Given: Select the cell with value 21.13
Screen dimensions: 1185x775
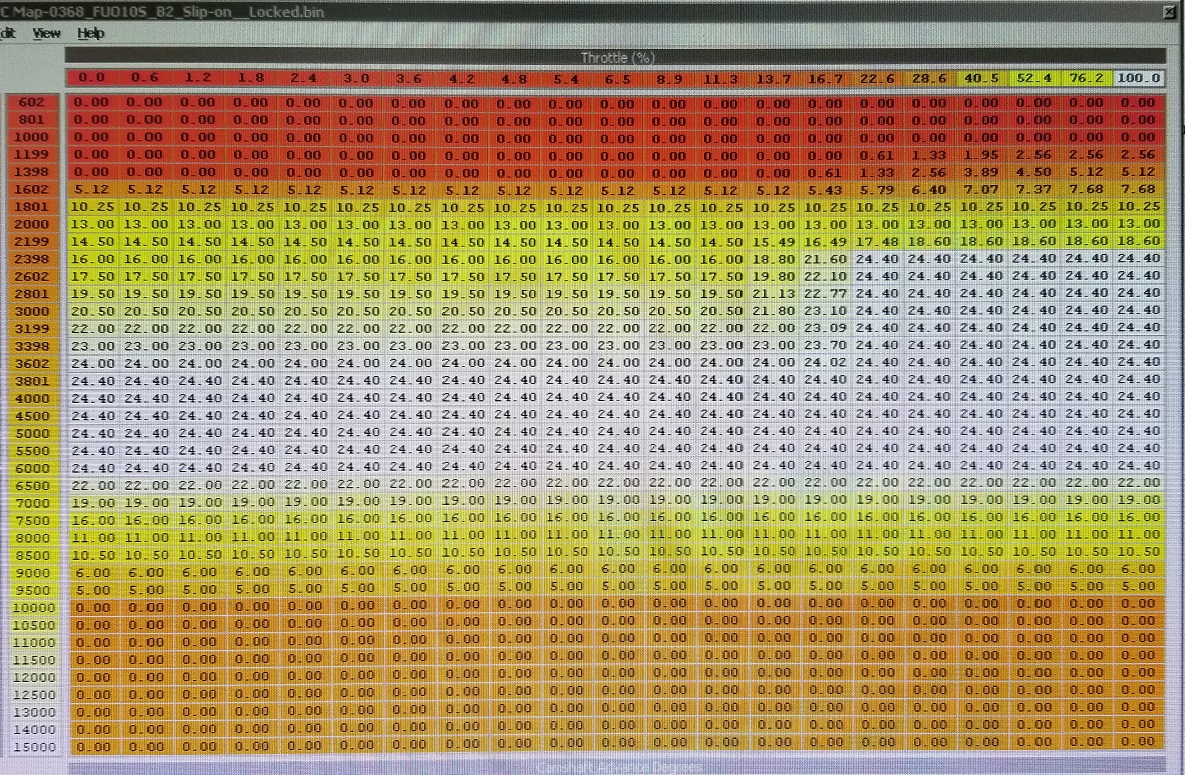Looking at the screenshot, I should click(771, 292).
